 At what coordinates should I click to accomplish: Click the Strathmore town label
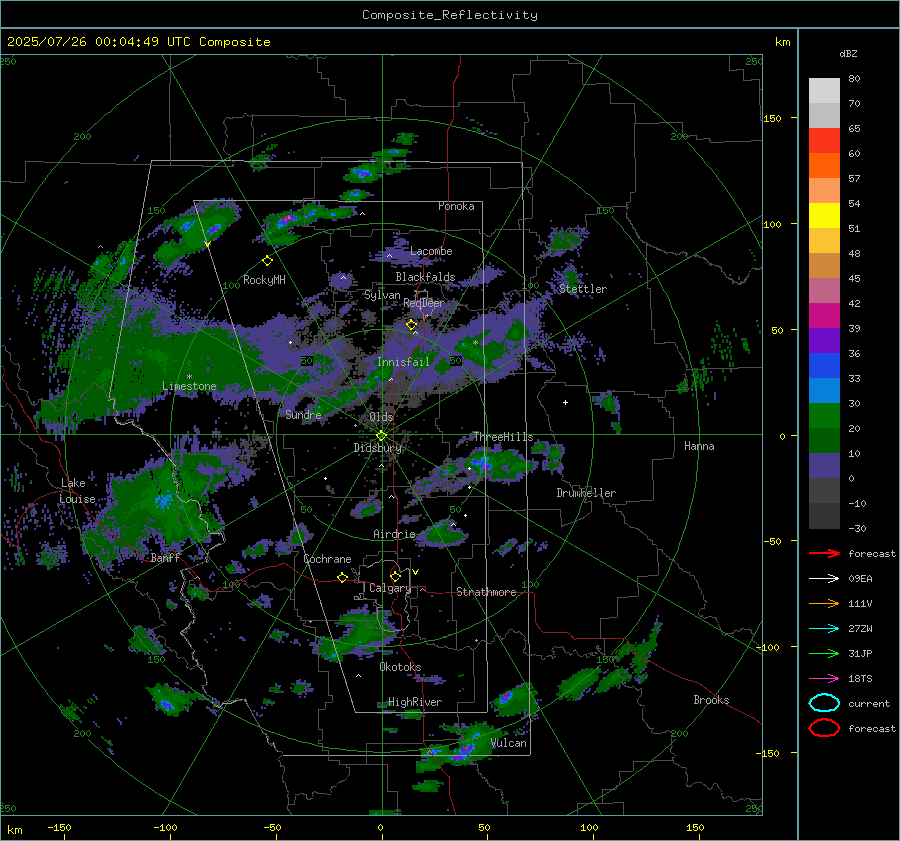[486, 592]
